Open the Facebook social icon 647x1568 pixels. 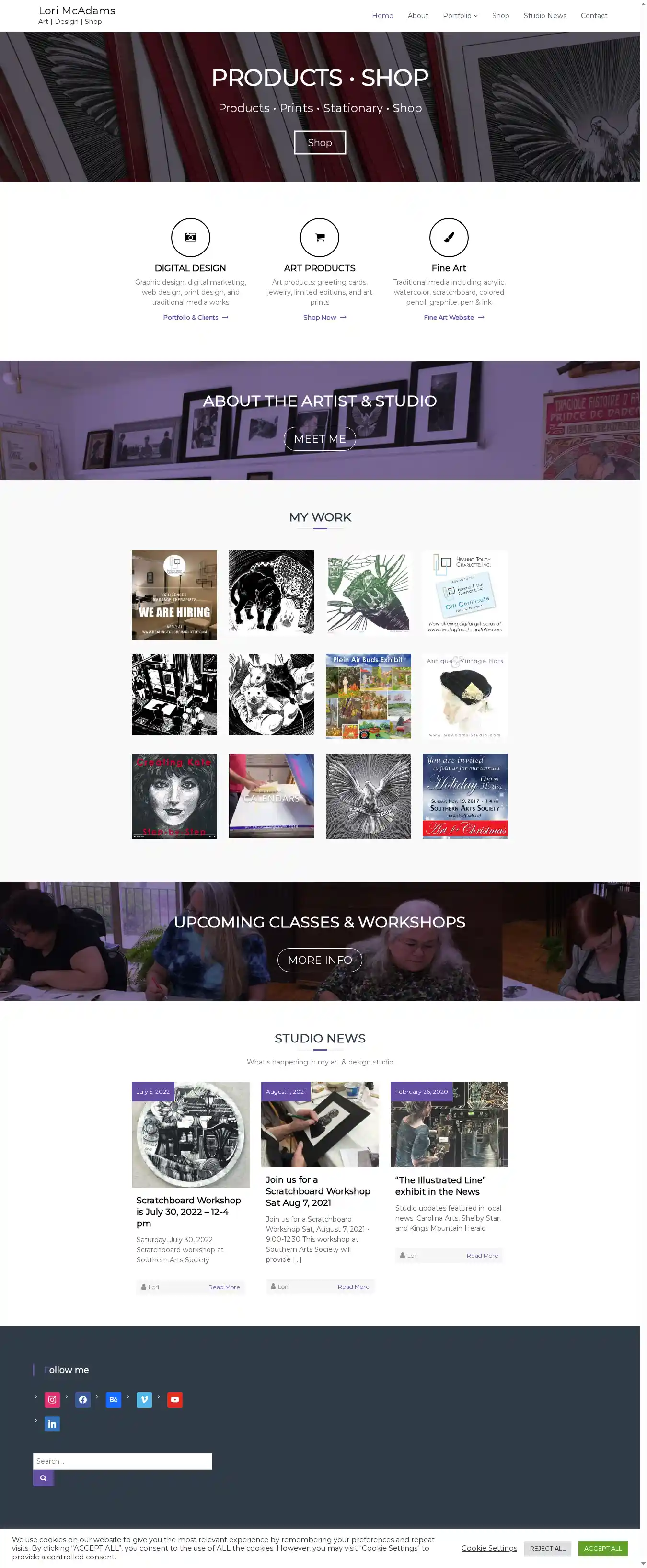point(83,1399)
